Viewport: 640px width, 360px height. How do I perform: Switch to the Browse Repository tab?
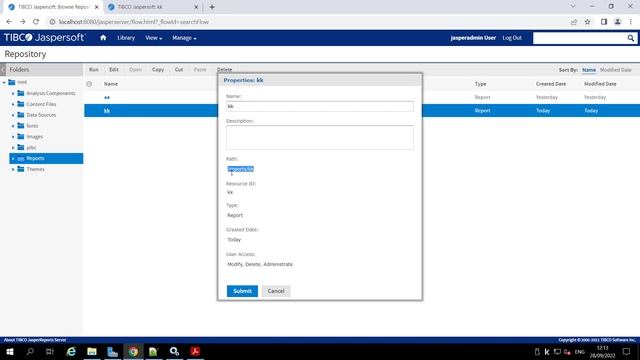pos(53,7)
